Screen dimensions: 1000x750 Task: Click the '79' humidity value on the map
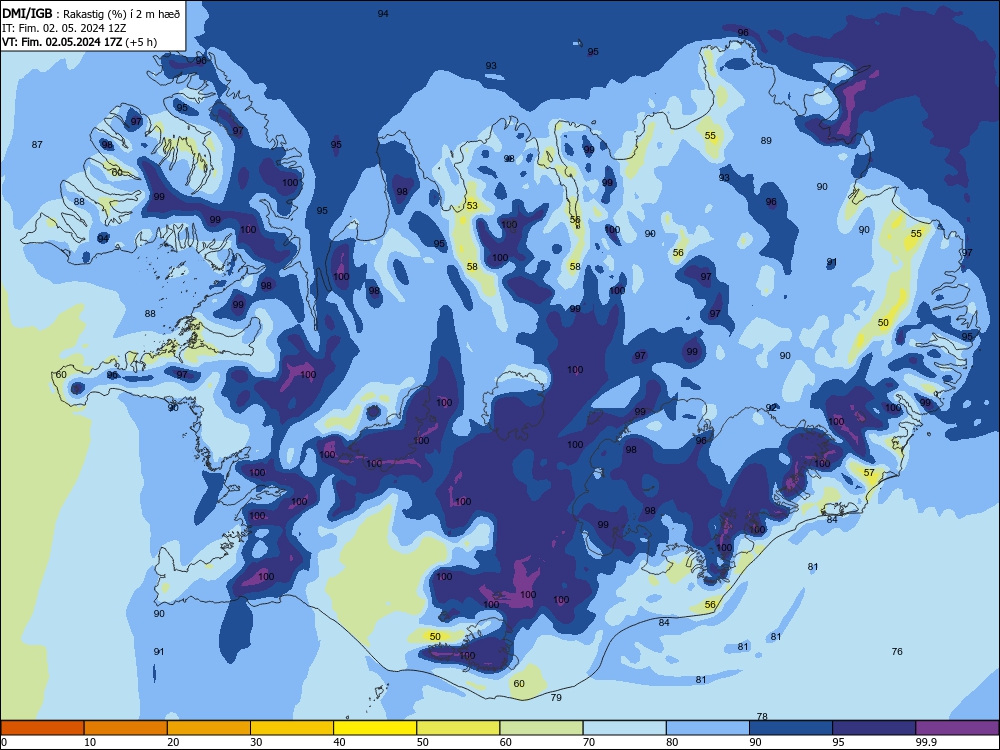[x=556, y=698]
